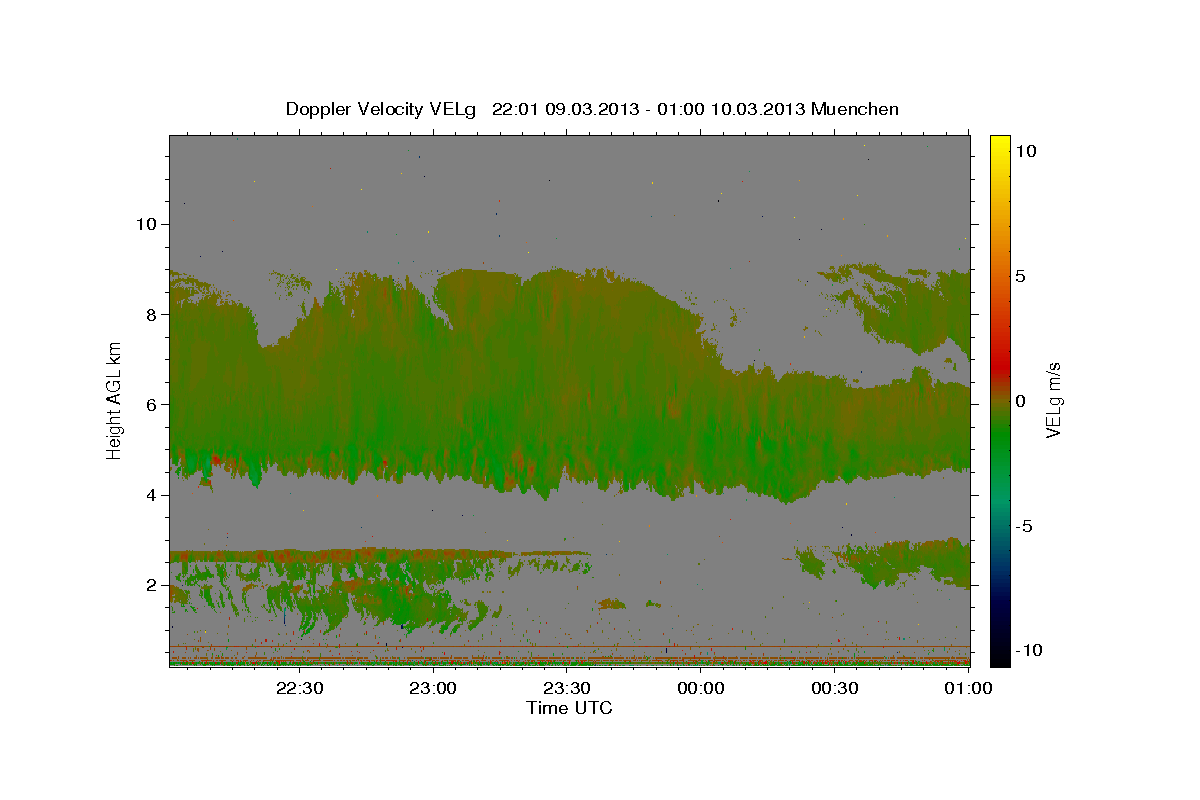Click the '00:00' time tick label
1200x800 pixels.
click(x=701, y=689)
